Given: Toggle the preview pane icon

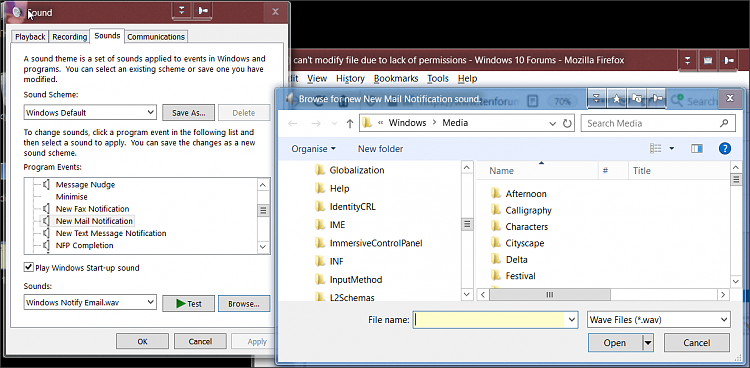Looking at the screenshot, I should pos(697,149).
